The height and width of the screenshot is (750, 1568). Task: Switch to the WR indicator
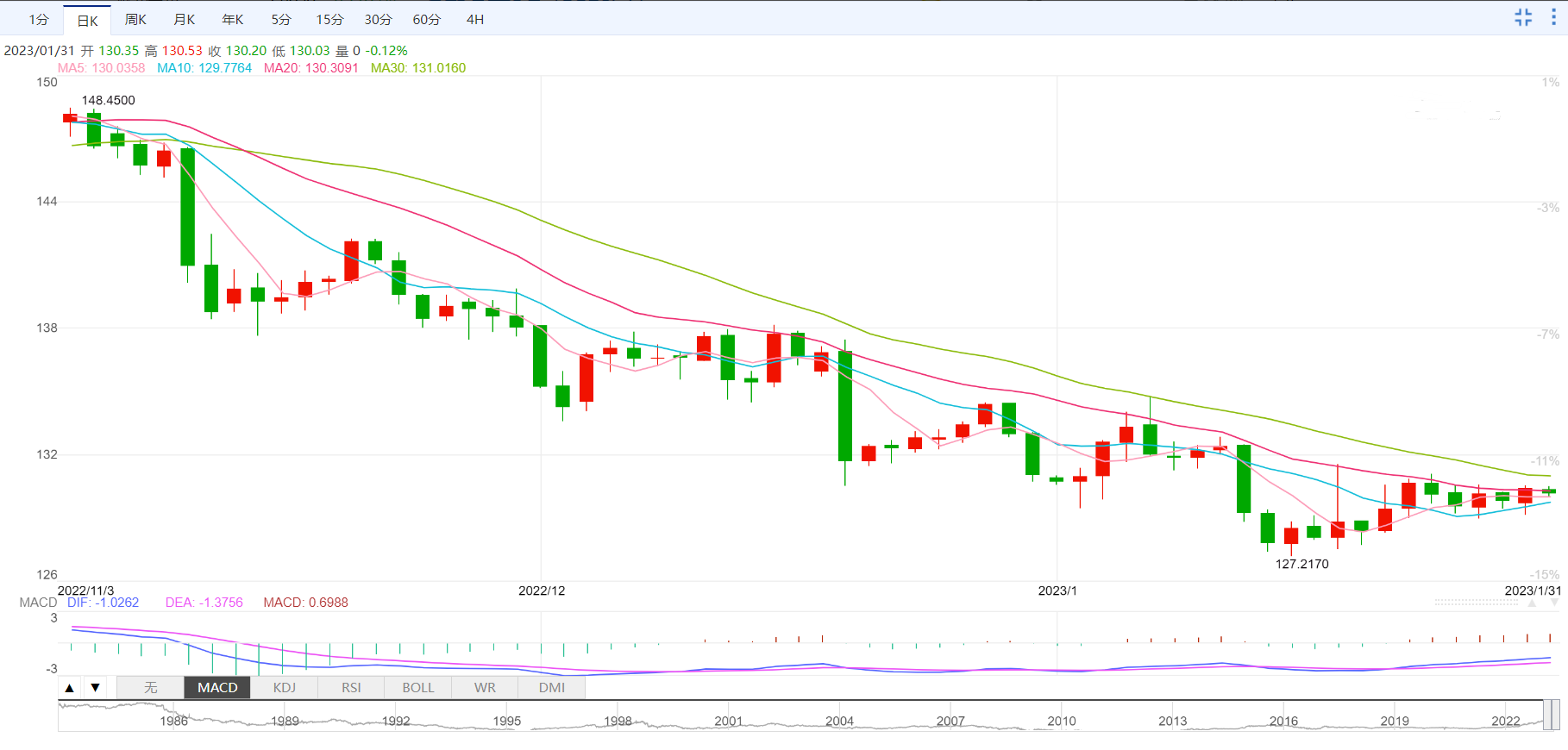(x=485, y=688)
